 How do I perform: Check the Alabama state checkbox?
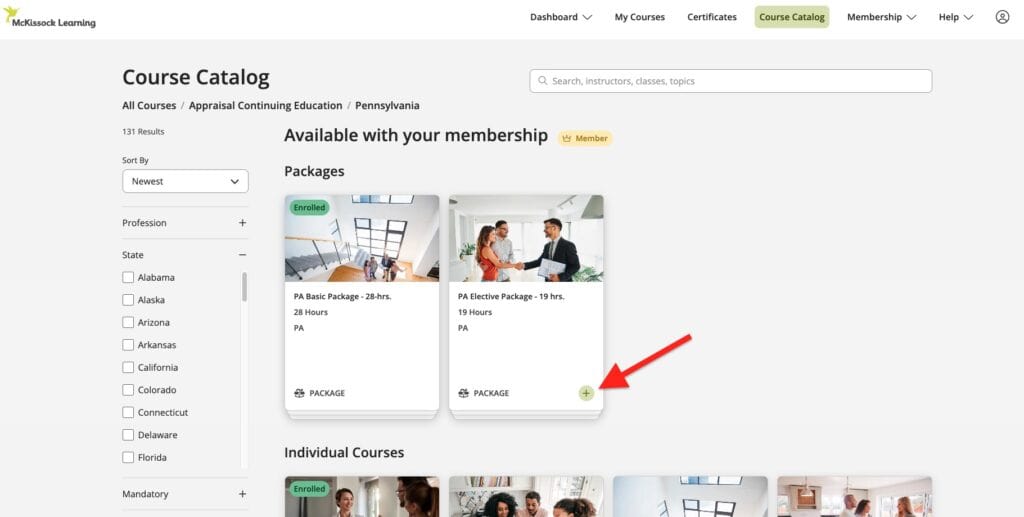(x=128, y=277)
